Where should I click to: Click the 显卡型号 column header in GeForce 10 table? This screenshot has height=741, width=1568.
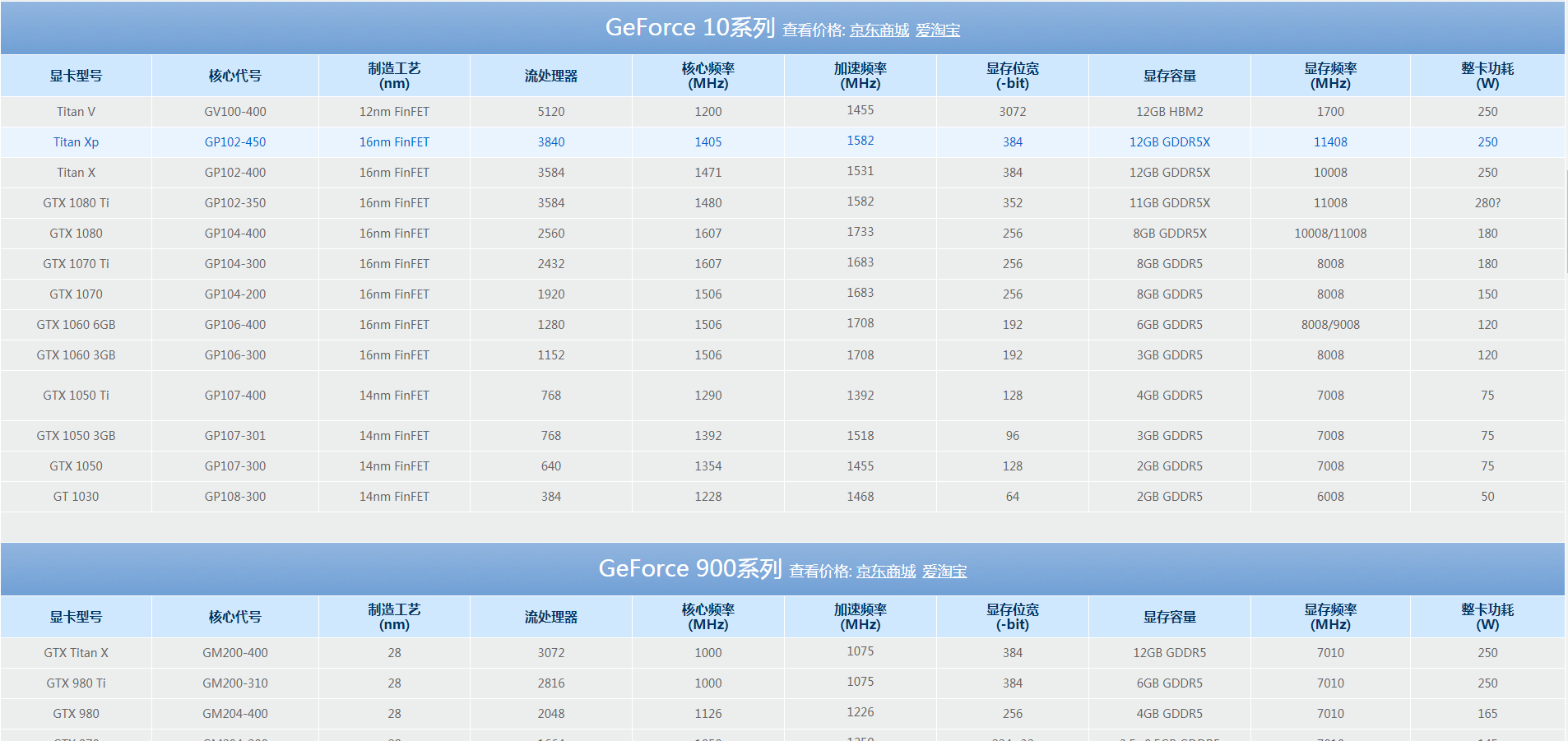[76, 76]
